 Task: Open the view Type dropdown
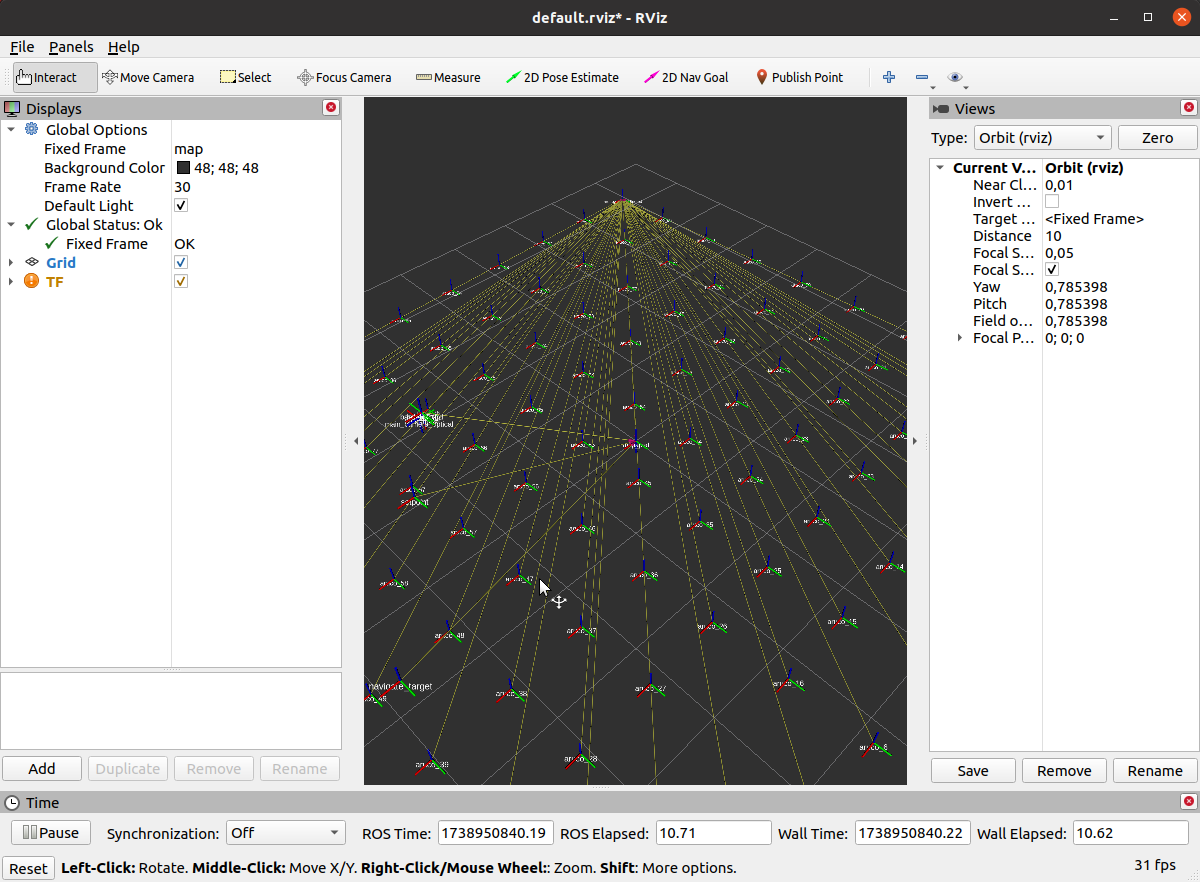[1042, 137]
